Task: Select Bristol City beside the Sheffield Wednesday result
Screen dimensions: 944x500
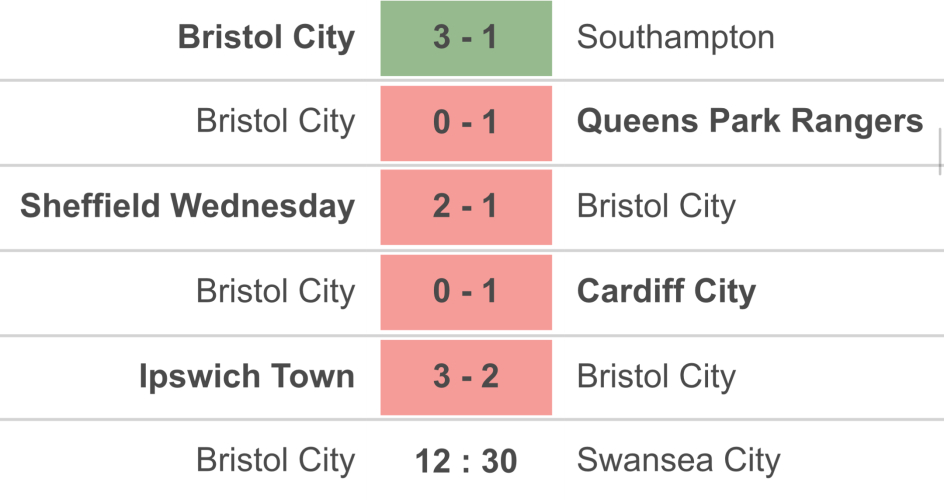Action: 656,207
